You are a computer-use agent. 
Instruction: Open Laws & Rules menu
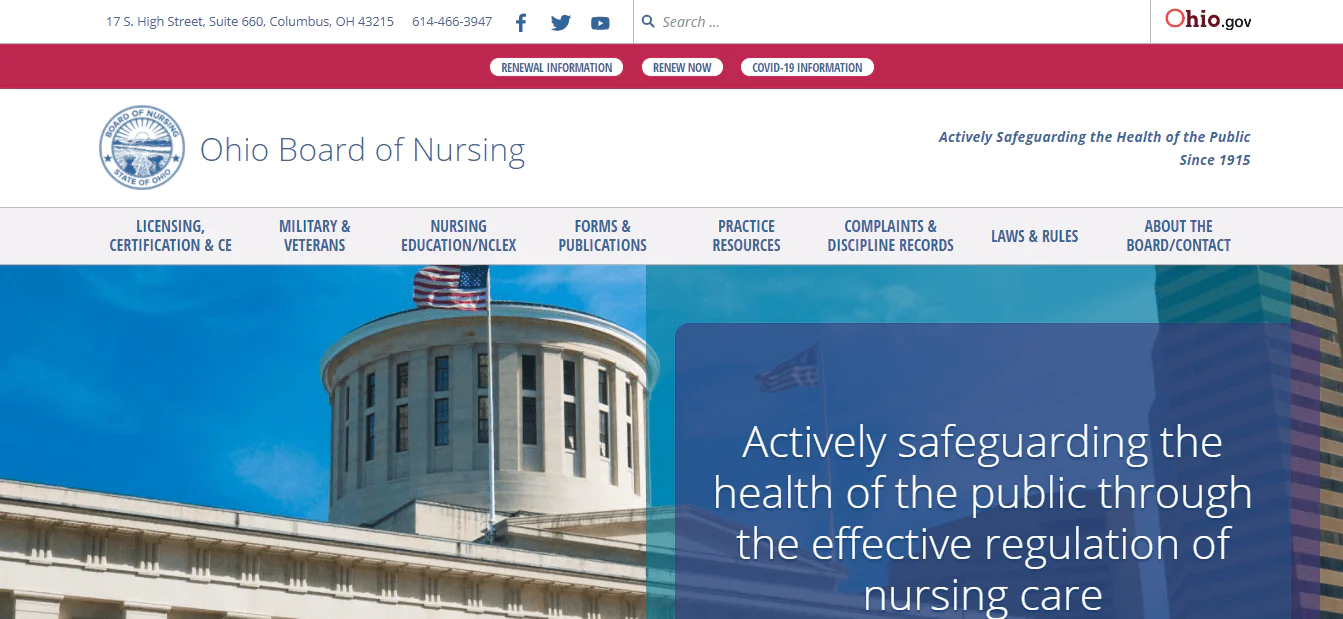click(1035, 236)
